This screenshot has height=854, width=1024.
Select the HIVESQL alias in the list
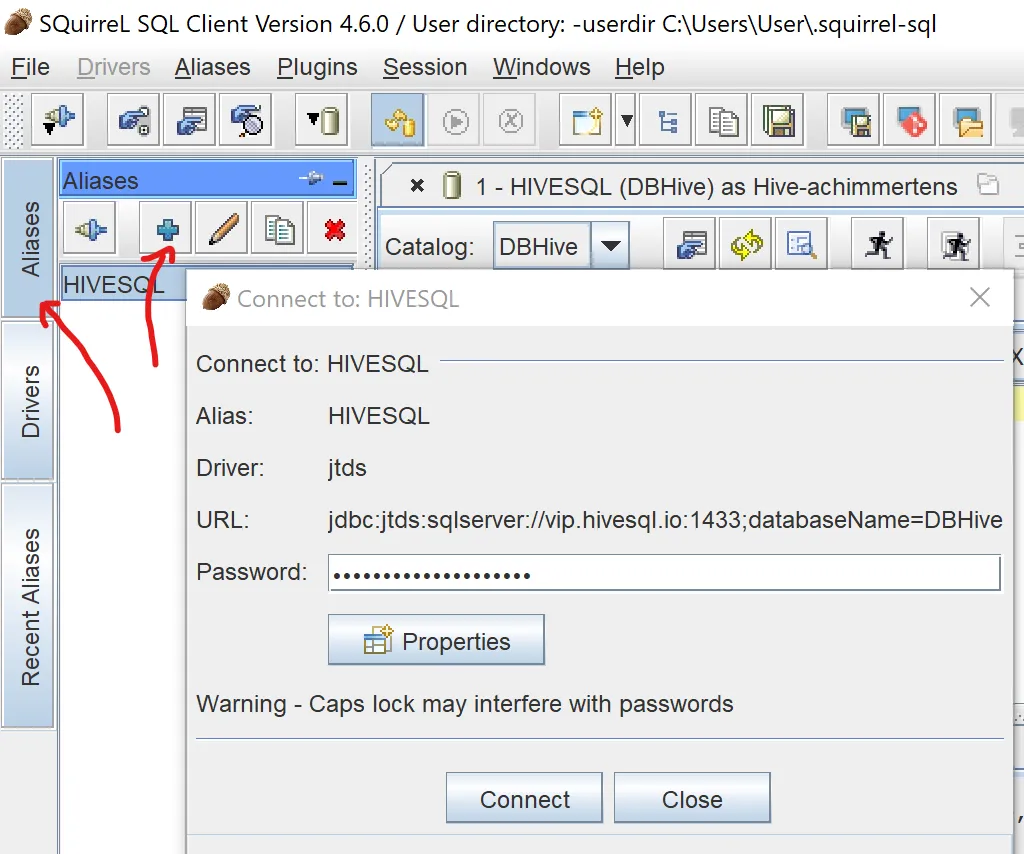124,284
